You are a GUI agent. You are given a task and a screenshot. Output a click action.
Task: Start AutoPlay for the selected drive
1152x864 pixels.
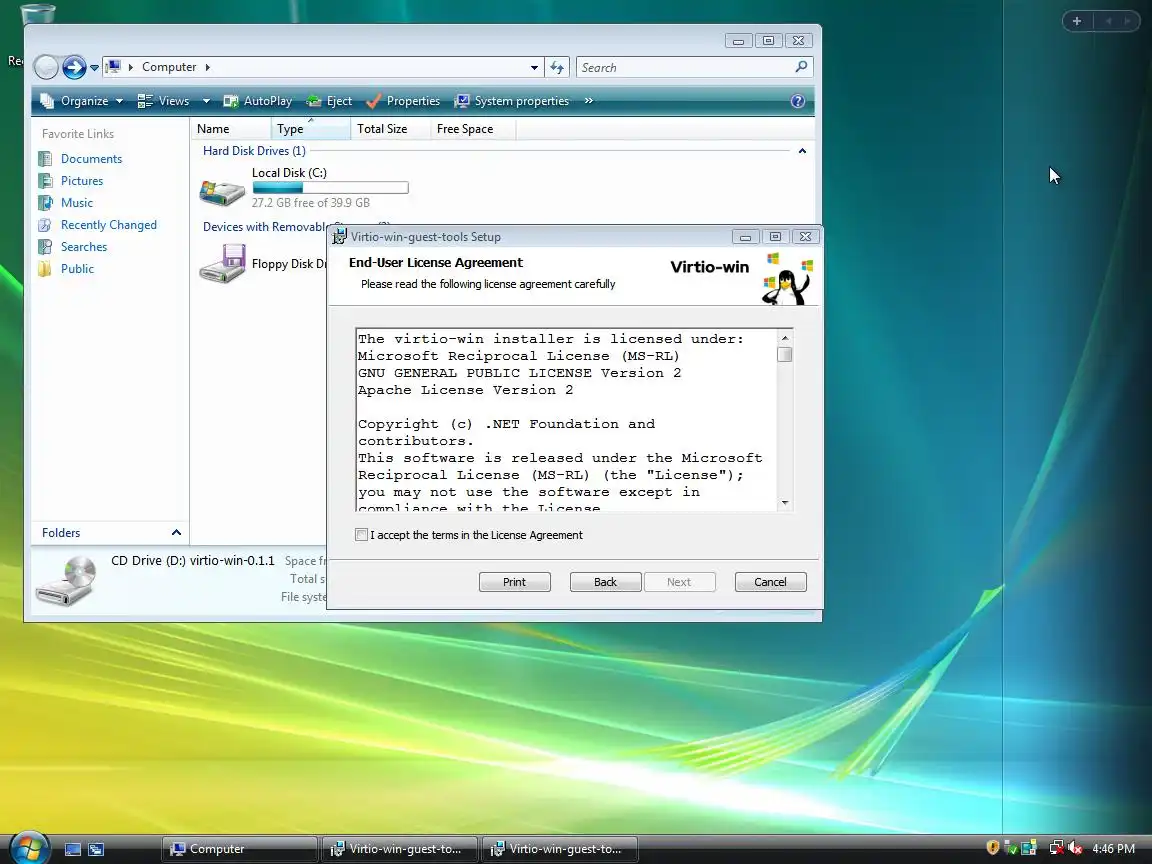click(x=258, y=101)
